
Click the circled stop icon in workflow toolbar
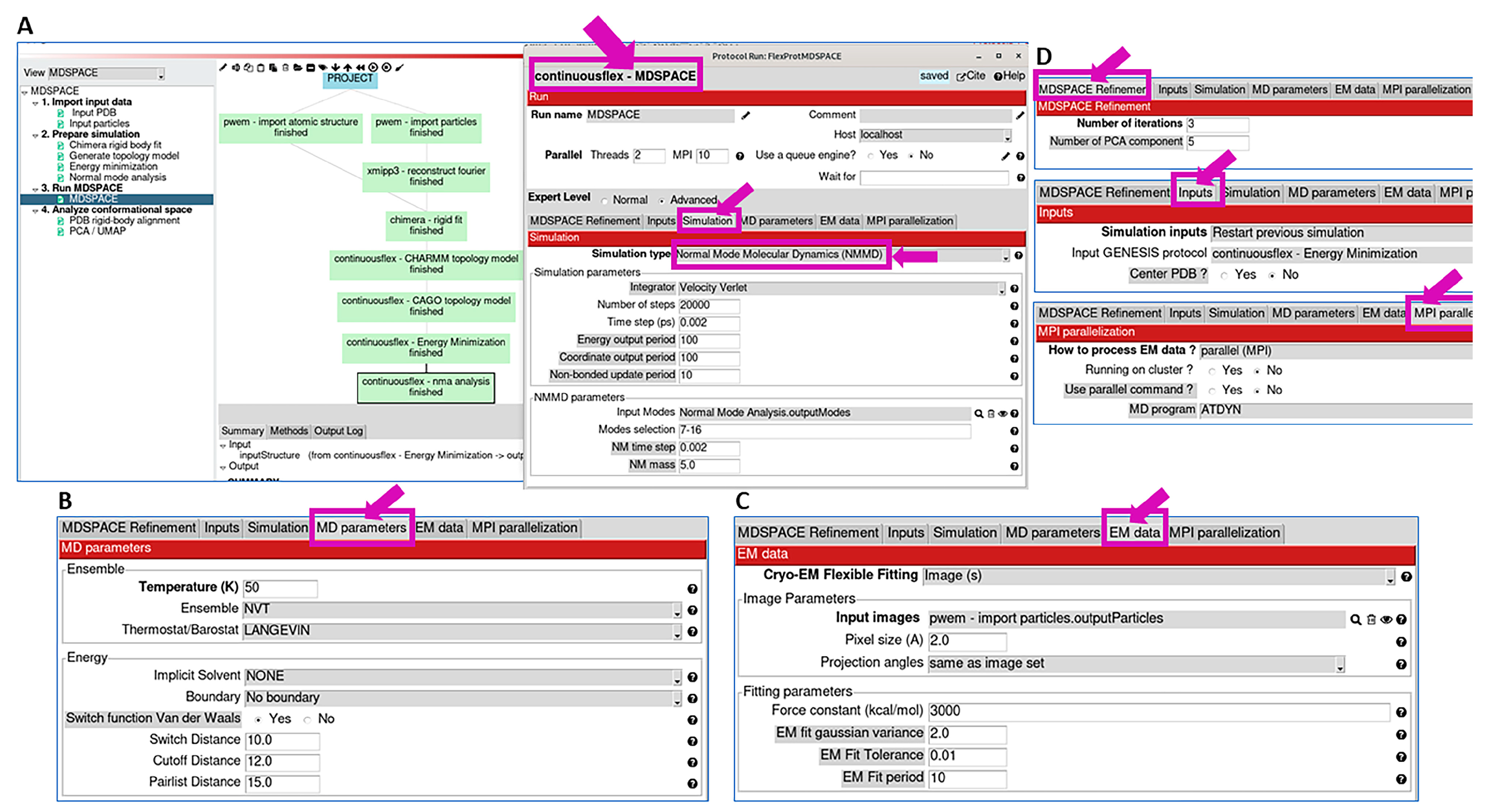pyautogui.click(x=386, y=68)
